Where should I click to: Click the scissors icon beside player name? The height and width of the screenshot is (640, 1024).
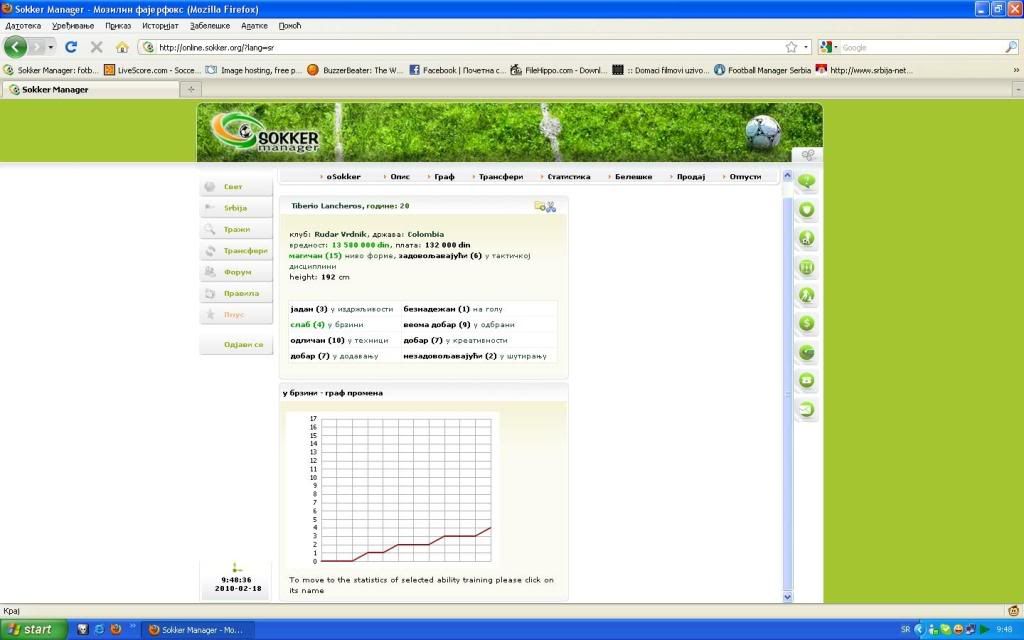(551, 206)
